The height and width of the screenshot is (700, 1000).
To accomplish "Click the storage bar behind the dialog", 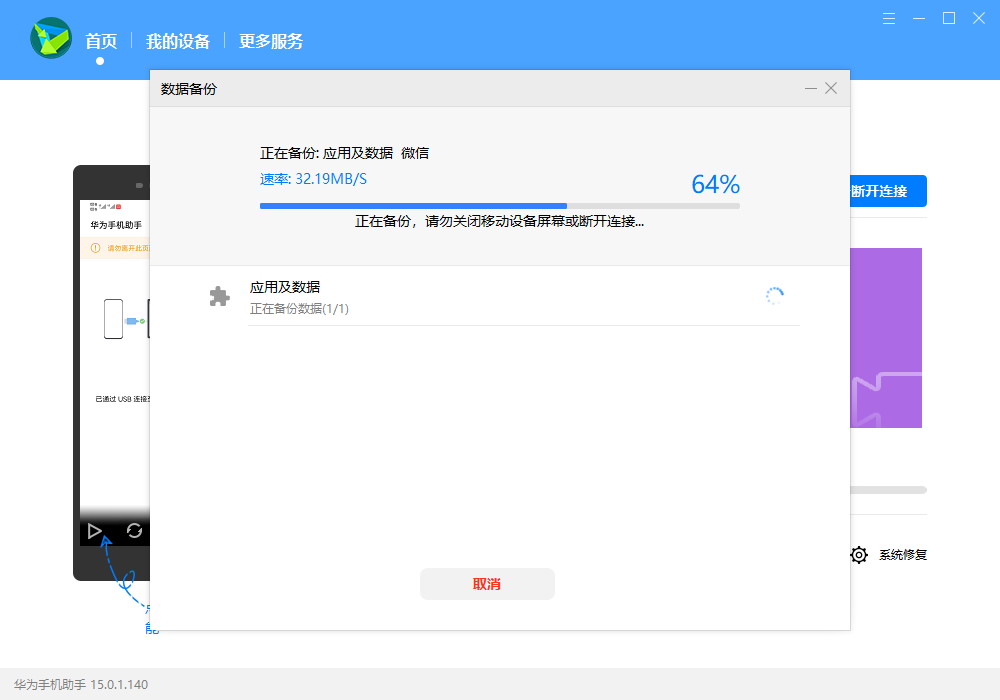I will [888, 490].
